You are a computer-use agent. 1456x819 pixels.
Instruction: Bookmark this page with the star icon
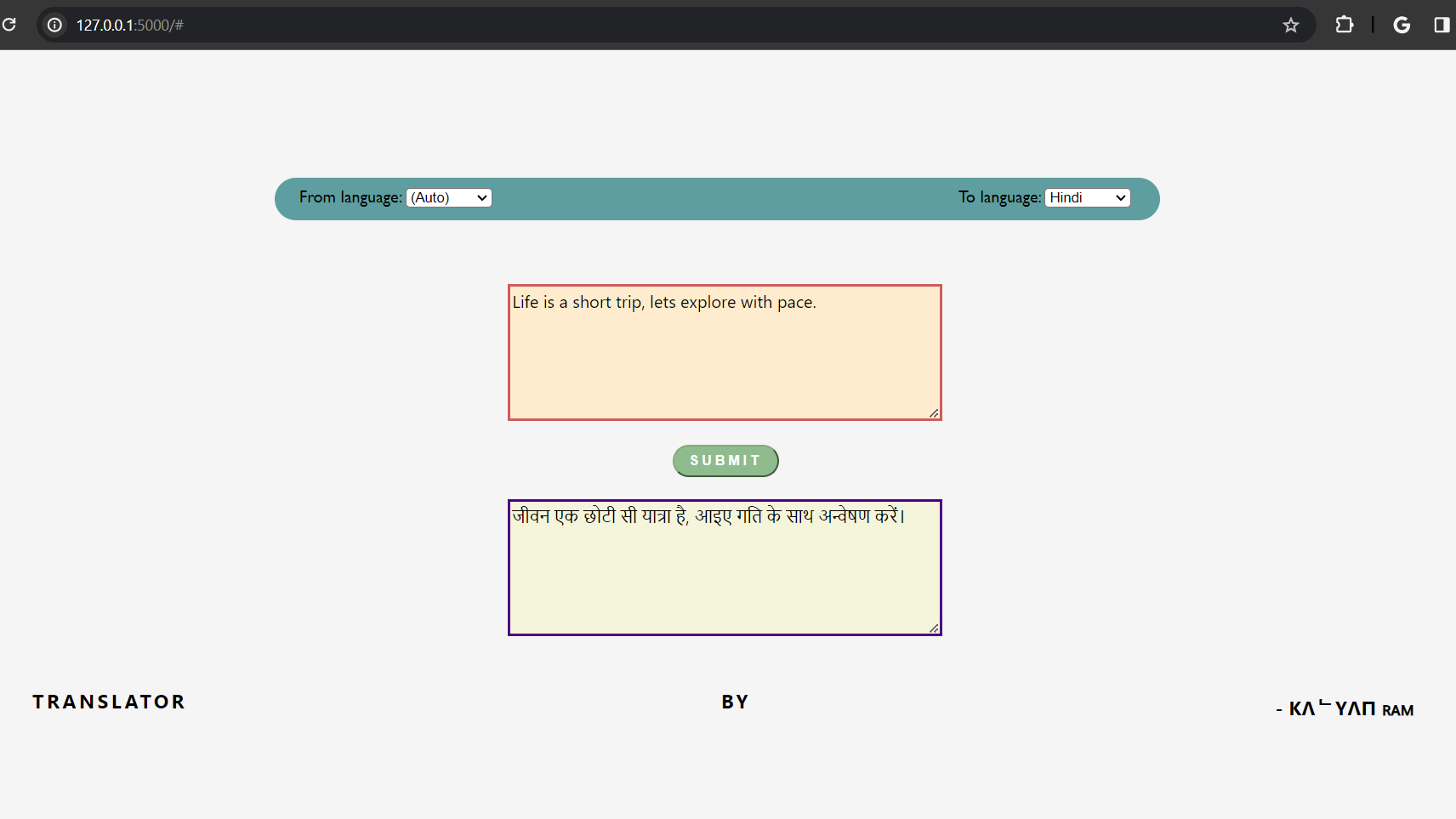tap(1290, 26)
